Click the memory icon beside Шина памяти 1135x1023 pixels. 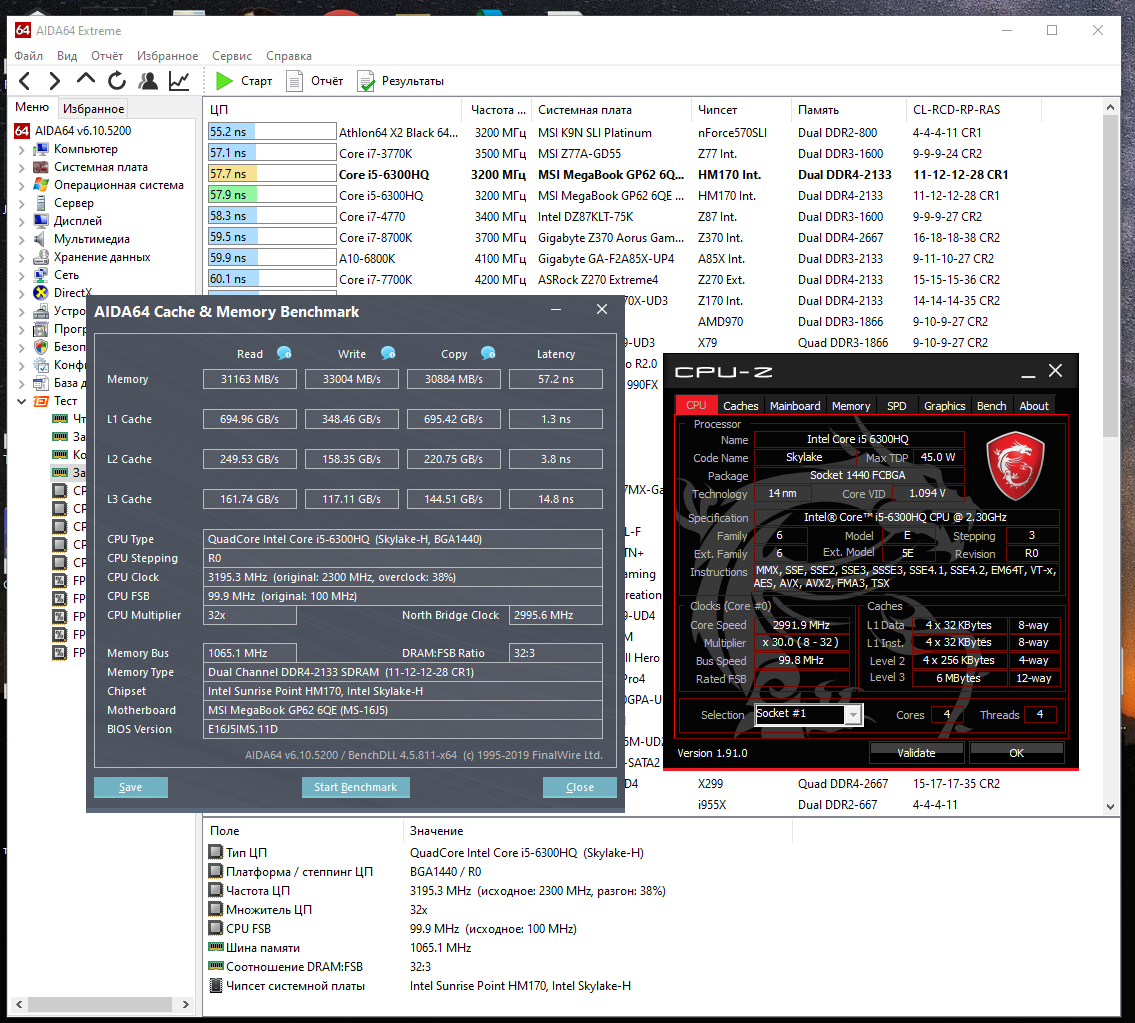click(216, 947)
